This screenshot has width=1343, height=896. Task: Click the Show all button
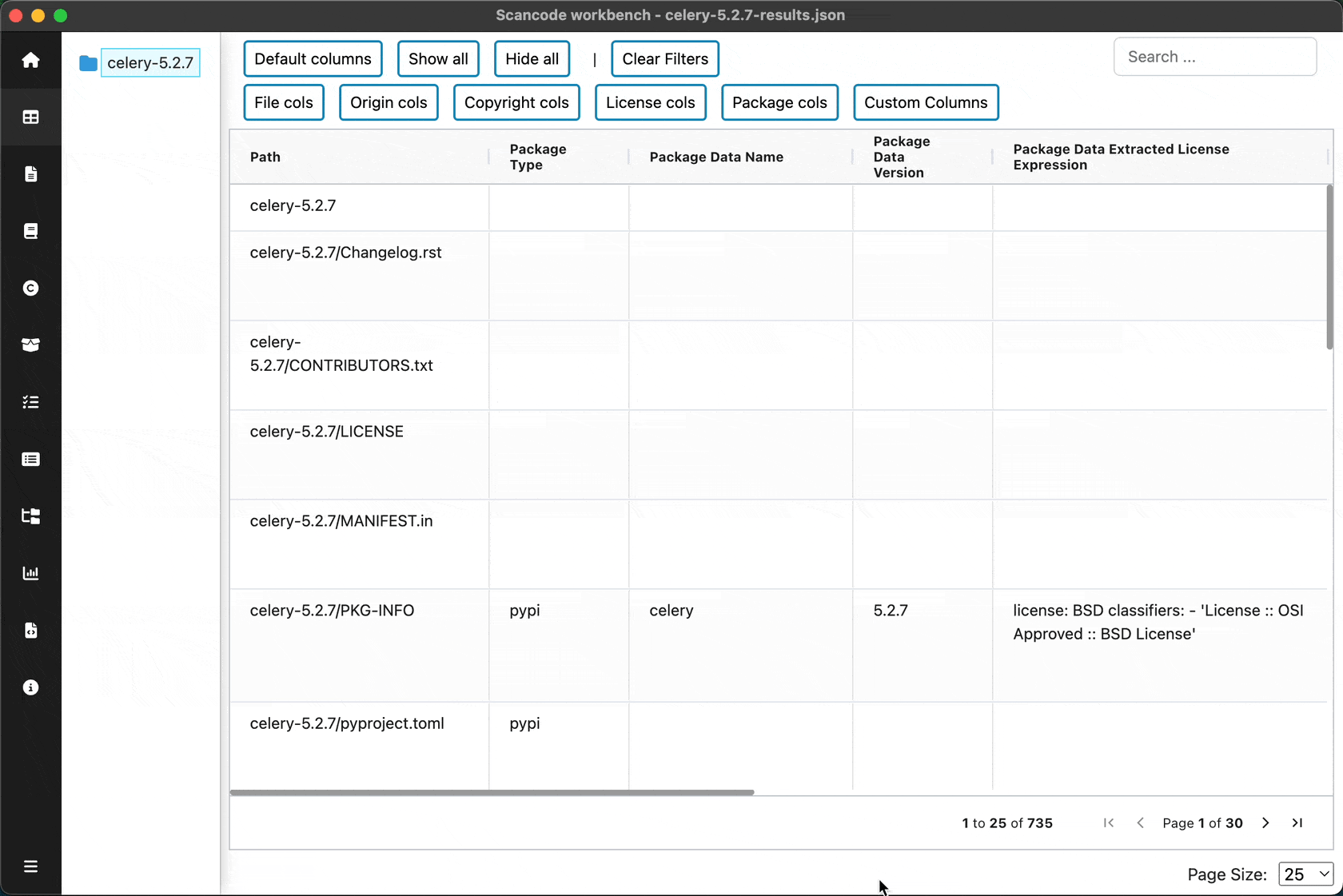pos(438,59)
